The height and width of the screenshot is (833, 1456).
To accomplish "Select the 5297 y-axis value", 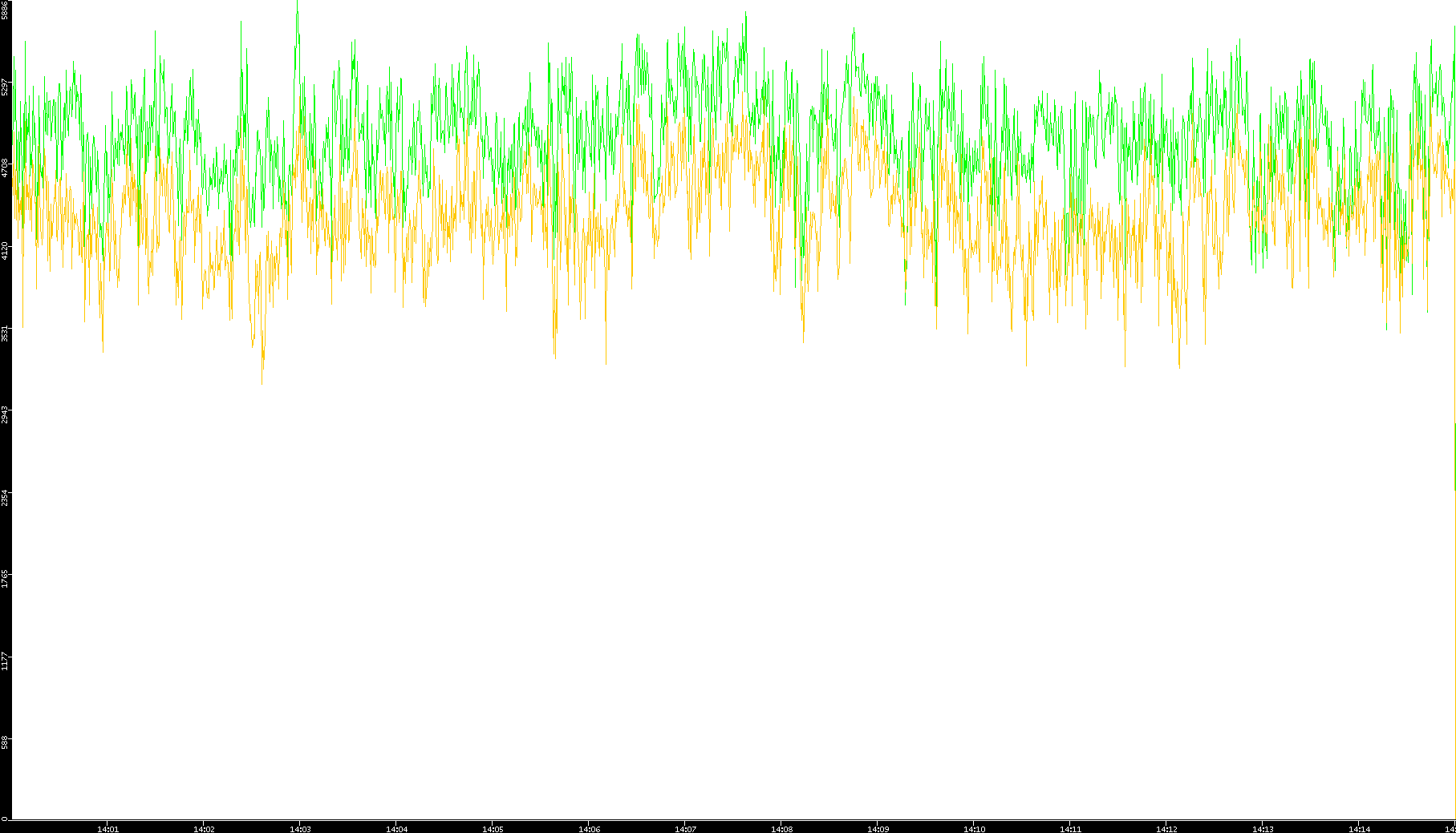I will (5, 87).
